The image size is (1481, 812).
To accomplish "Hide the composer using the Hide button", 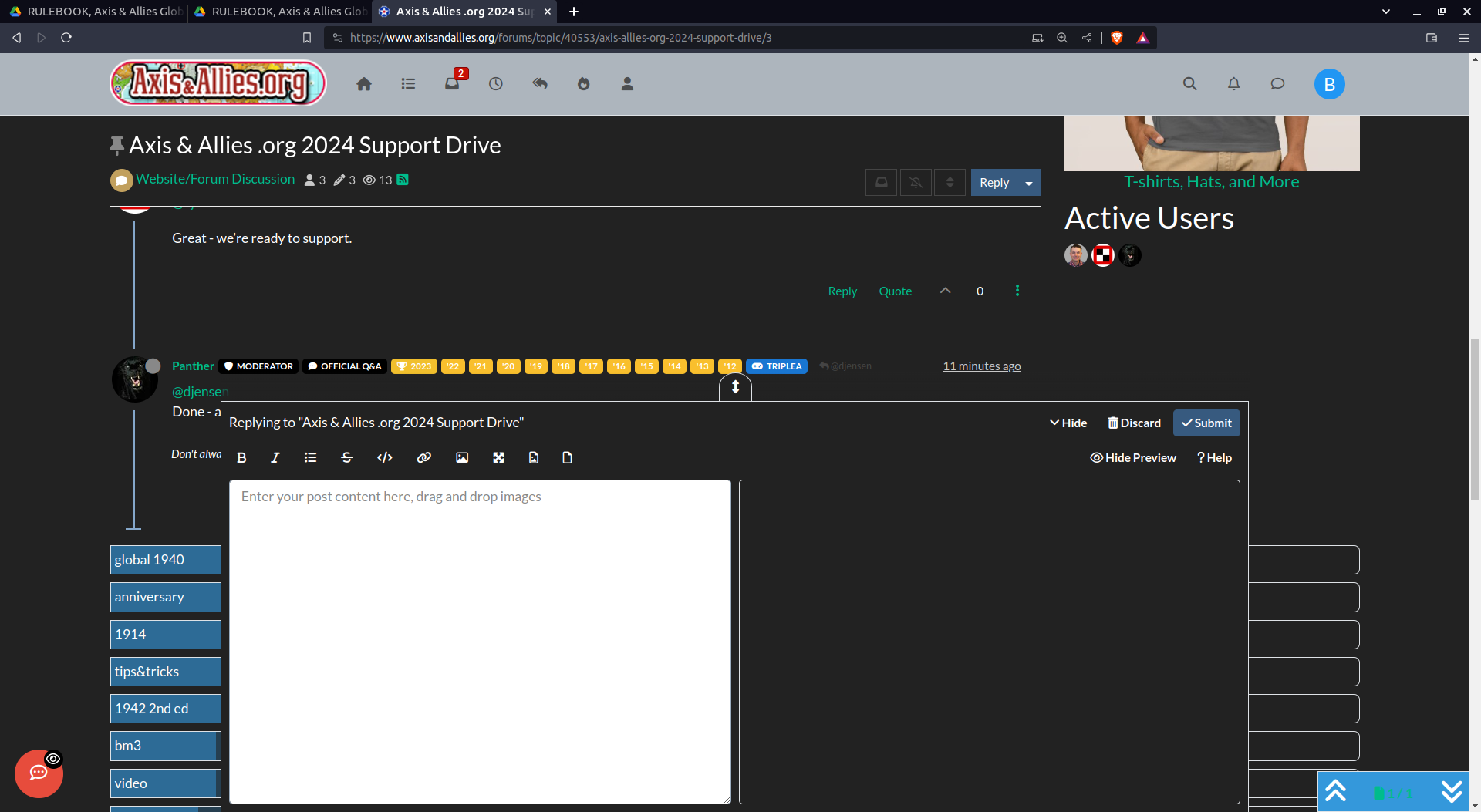I will tap(1068, 423).
